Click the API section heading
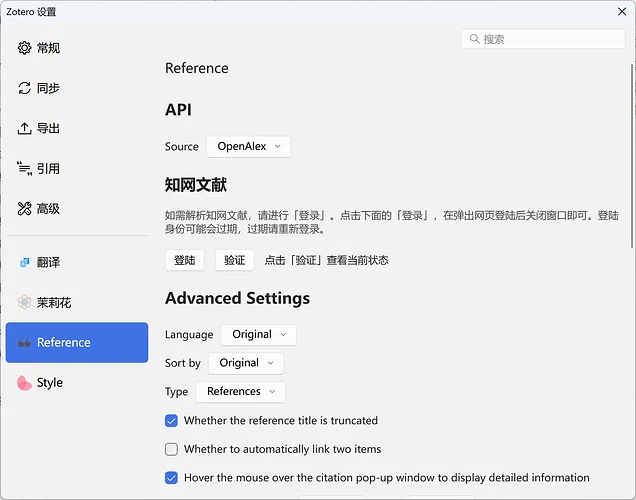Viewport: 636px width, 500px height. coord(178,110)
